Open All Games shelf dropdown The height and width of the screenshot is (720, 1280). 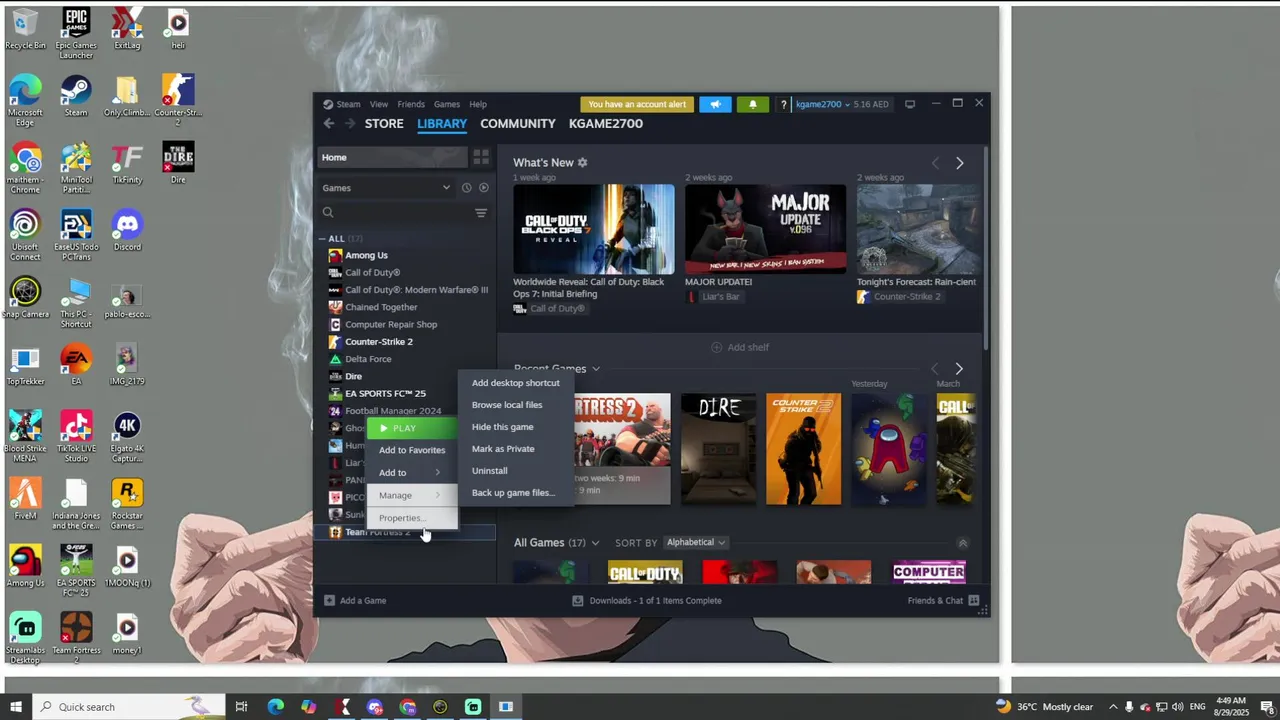pyautogui.click(x=595, y=543)
